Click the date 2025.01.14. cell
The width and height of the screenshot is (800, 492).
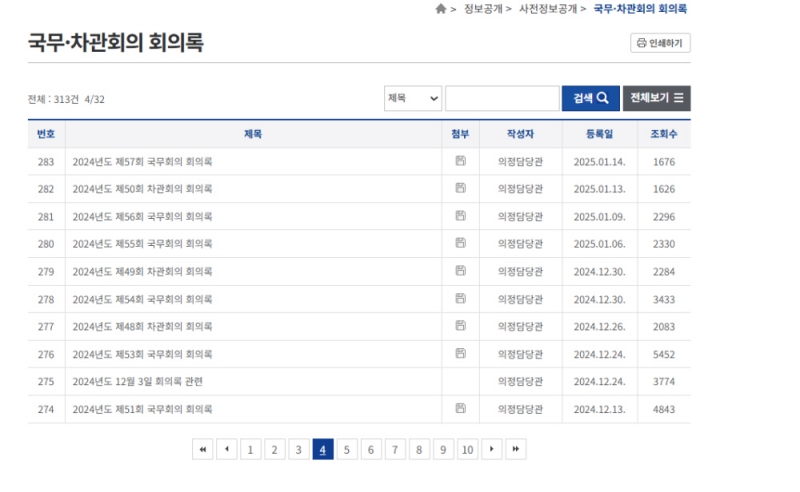(599, 162)
